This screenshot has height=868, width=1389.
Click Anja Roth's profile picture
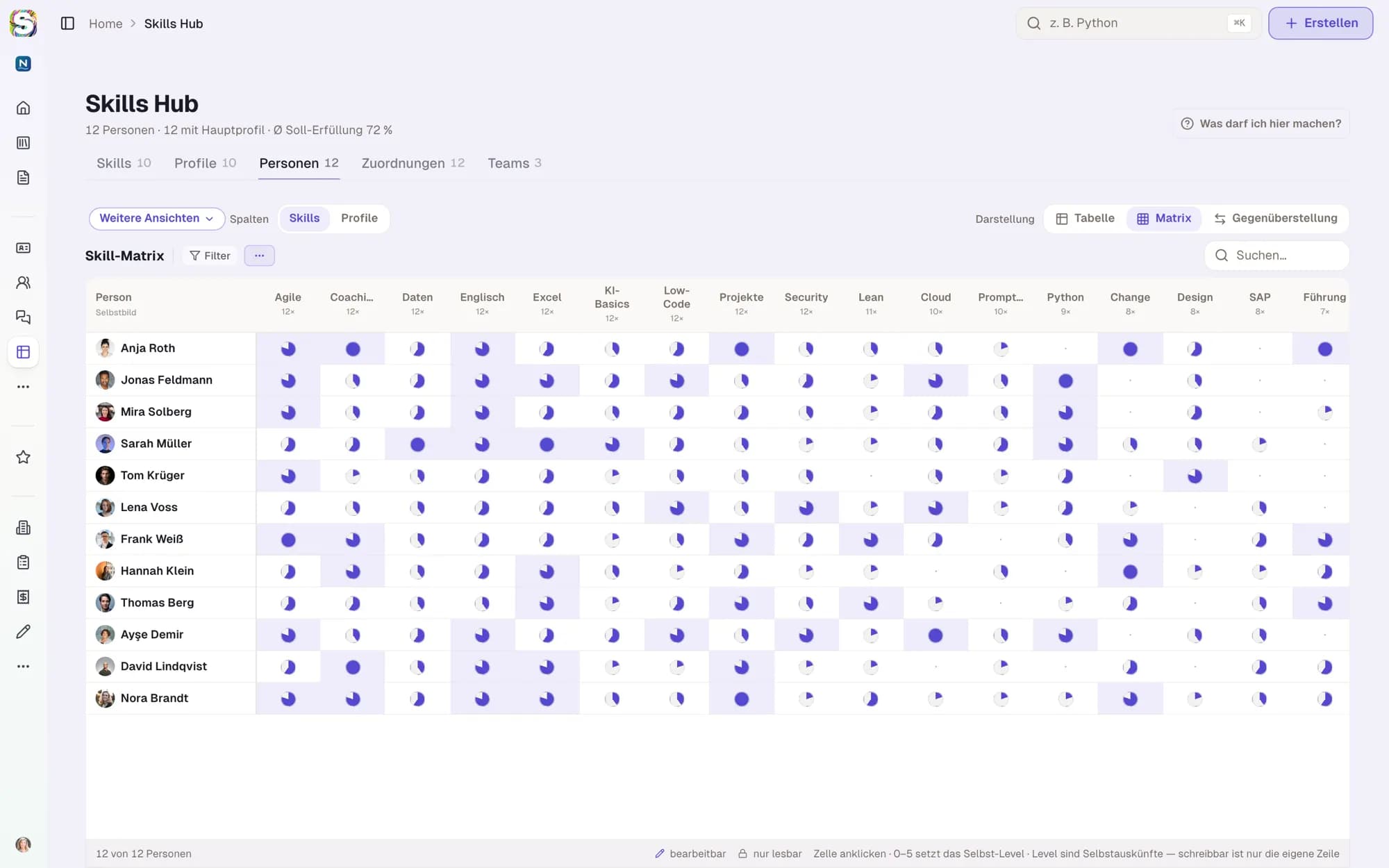click(x=105, y=348)
